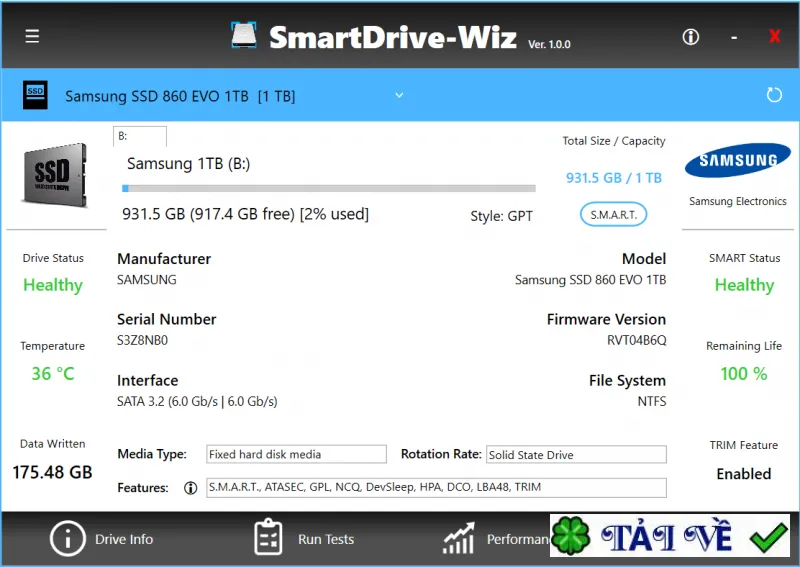
Task: Minimize the SmartDrive-Wiz window
Action: [x=734, y=37]
